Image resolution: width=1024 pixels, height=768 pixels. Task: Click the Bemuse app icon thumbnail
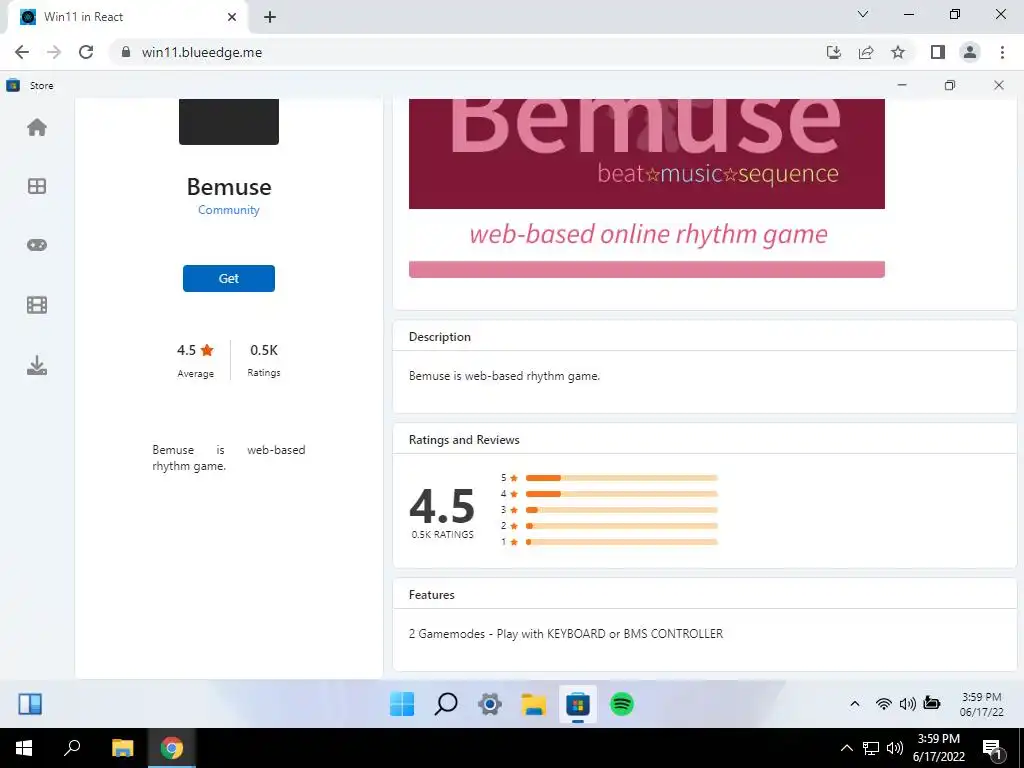pos(229,121)
